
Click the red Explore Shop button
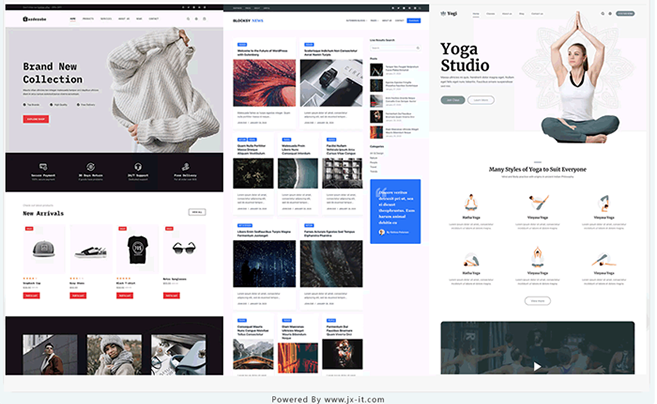(36, 119)
